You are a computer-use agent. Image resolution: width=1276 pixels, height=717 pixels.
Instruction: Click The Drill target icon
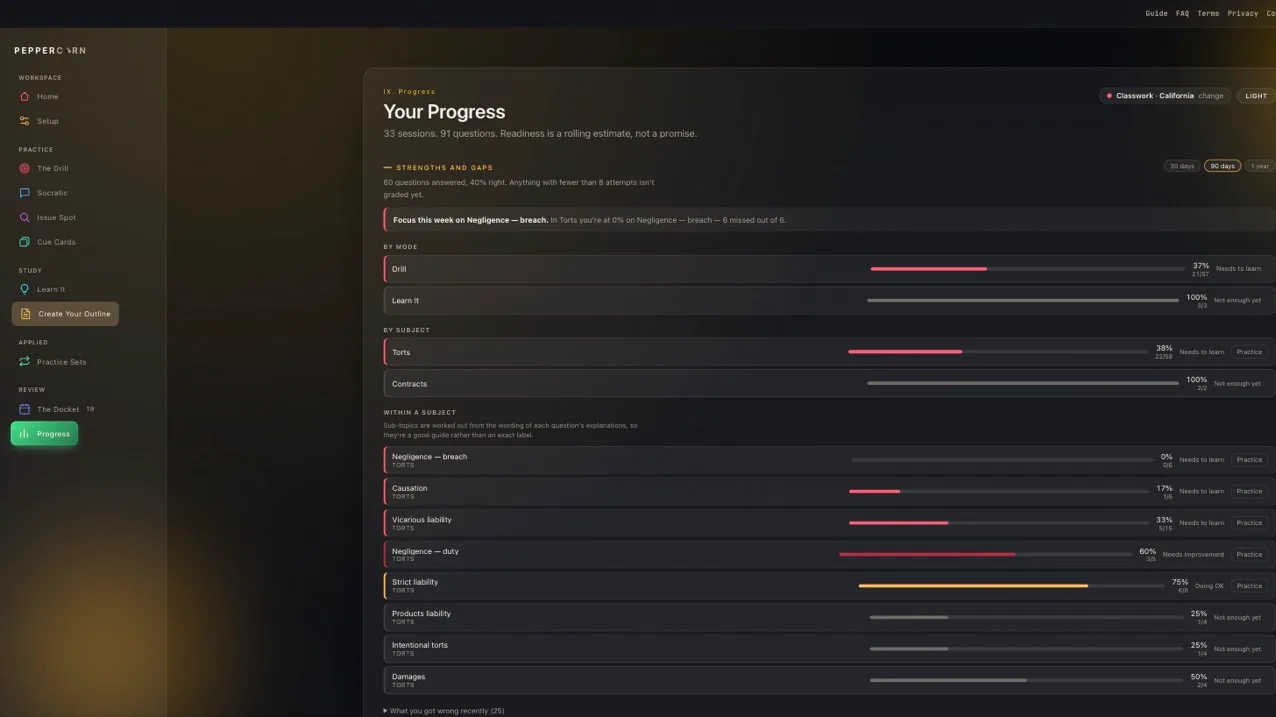tap(24, 169)
